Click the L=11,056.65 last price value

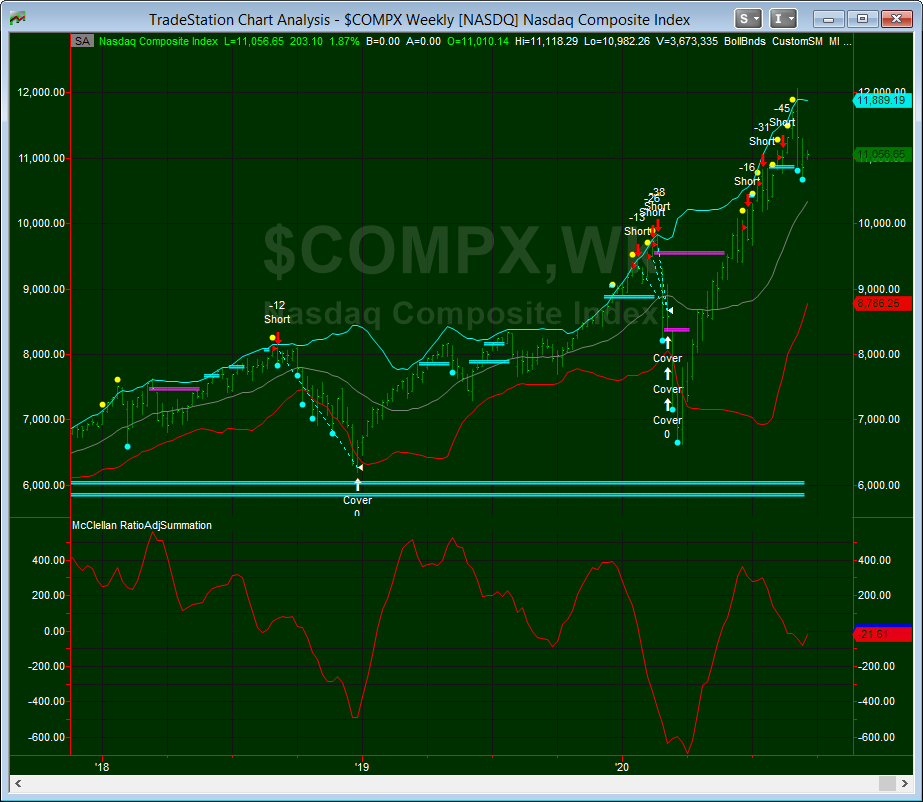pyautogui.click(x=254, y=41)
